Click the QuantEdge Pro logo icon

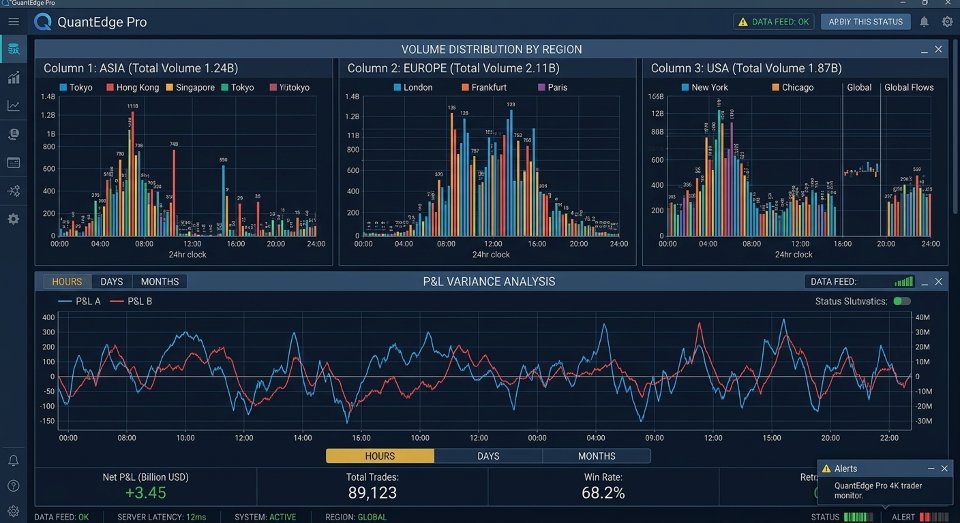pos(43,22)
